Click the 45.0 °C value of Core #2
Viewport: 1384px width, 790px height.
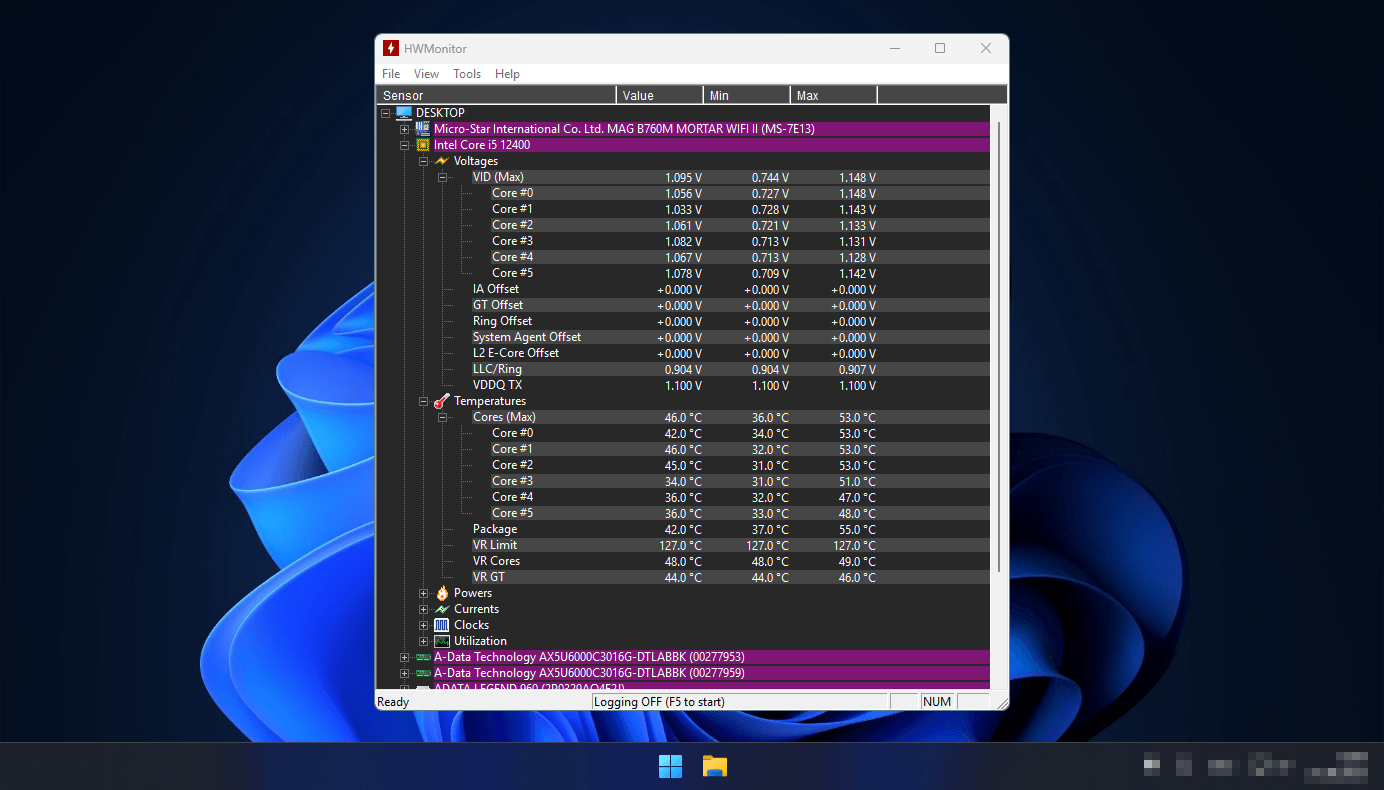coord(681,466)
